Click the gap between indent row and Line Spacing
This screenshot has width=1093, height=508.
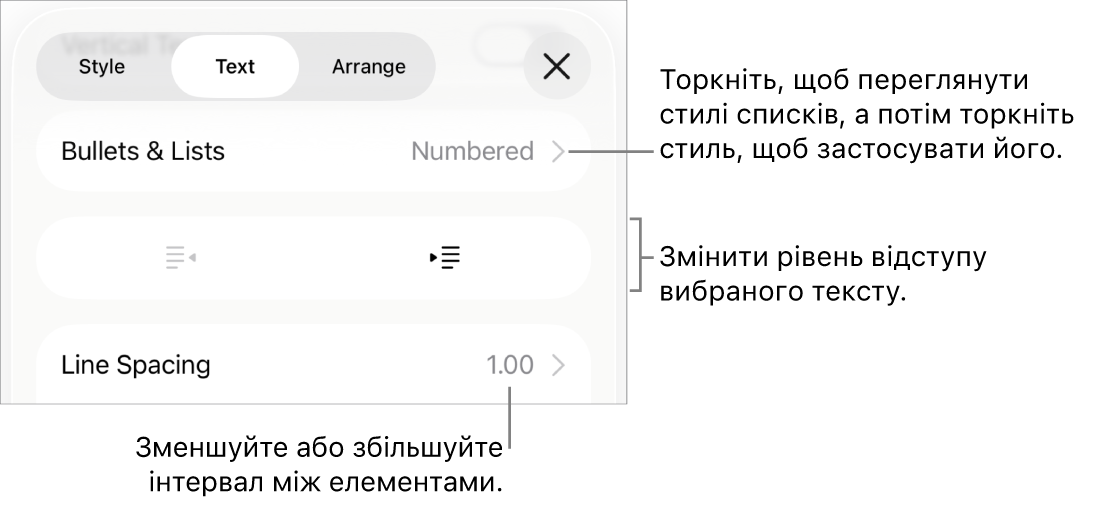313,311
